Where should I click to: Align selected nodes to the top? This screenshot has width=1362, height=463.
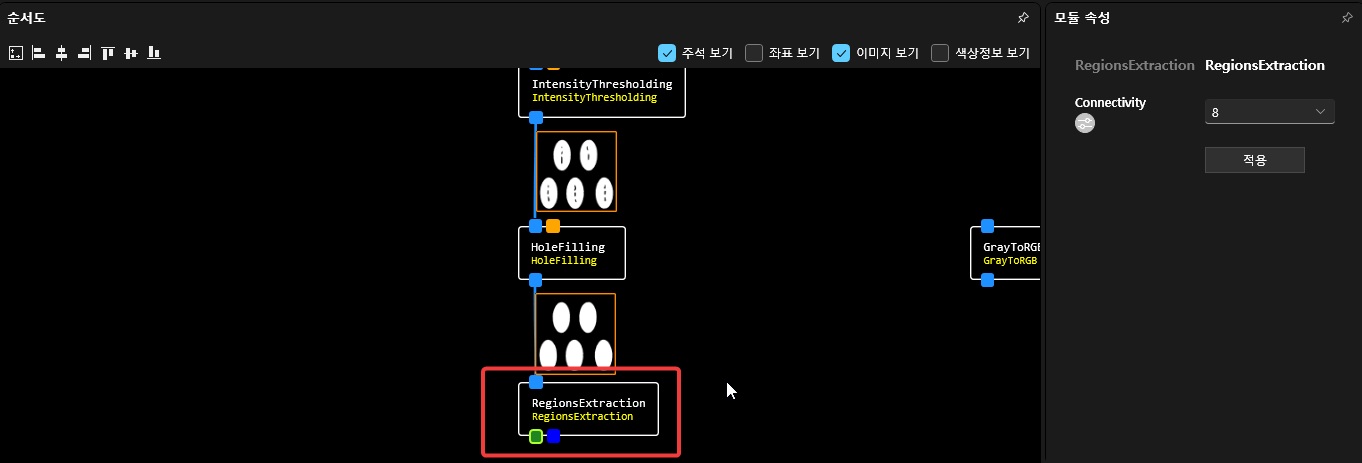click(x=107, y=53)
